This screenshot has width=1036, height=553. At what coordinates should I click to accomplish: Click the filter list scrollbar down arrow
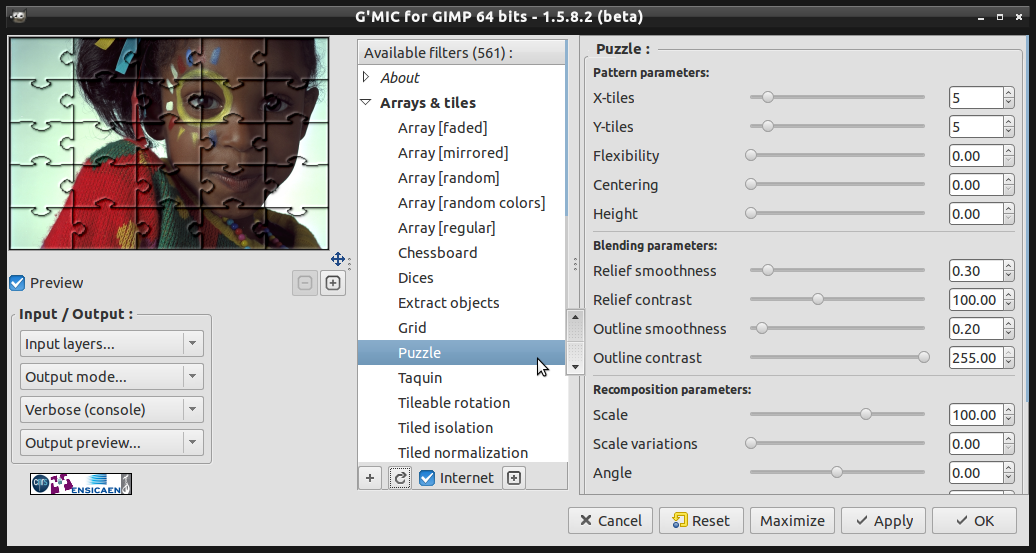tap(575, 367)
